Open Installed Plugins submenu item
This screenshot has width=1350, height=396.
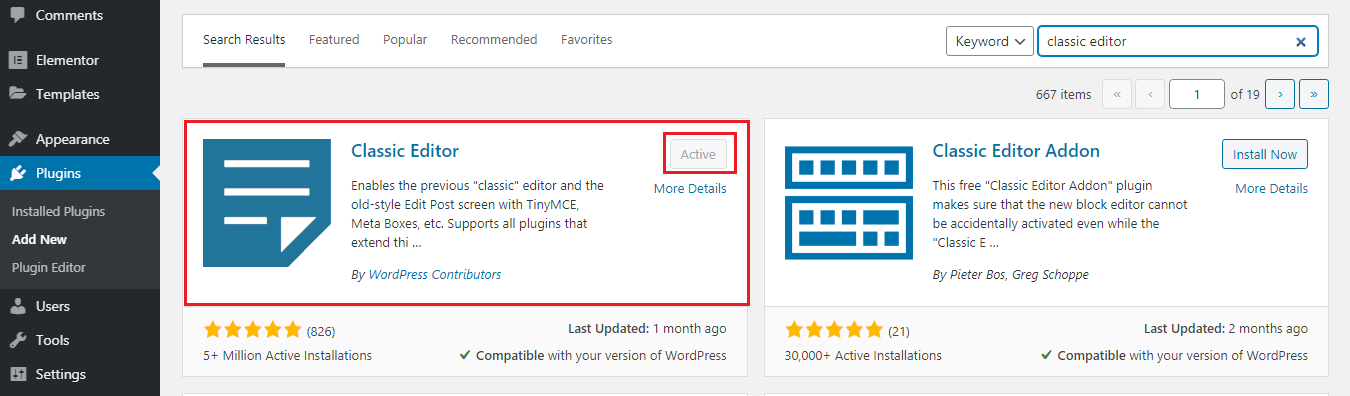[x=58, y=212]
